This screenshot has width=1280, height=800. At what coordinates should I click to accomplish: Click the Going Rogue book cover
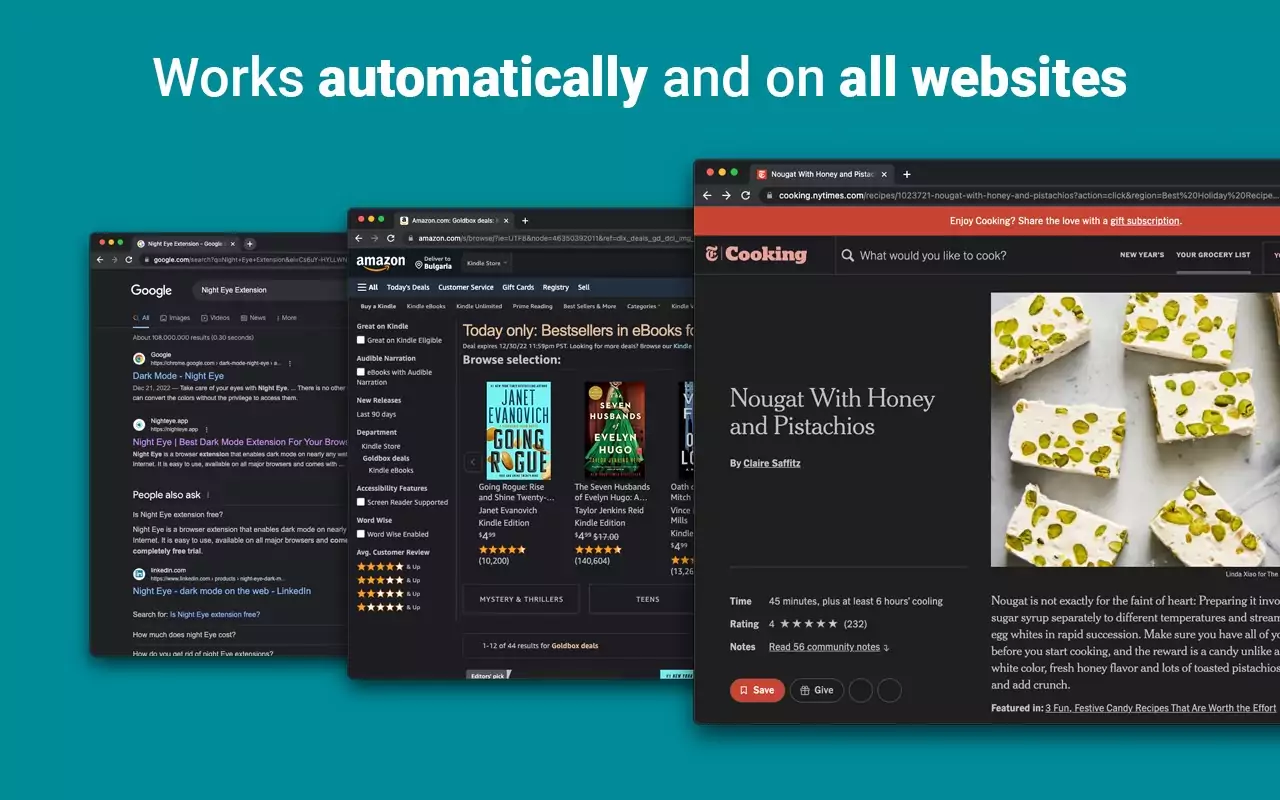click(x=518, y=430)
